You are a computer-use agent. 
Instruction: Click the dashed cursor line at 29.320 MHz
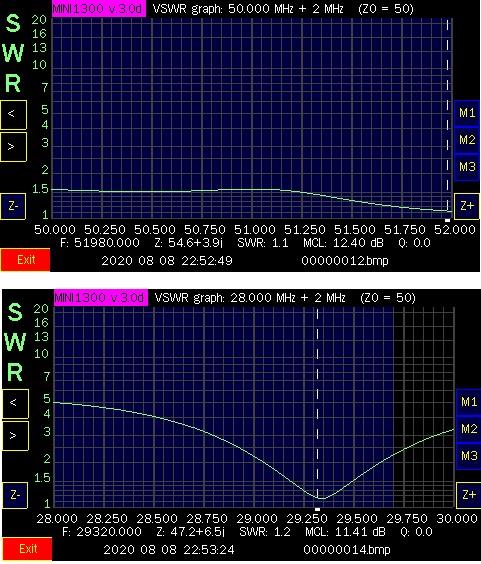tap(317, 406)
